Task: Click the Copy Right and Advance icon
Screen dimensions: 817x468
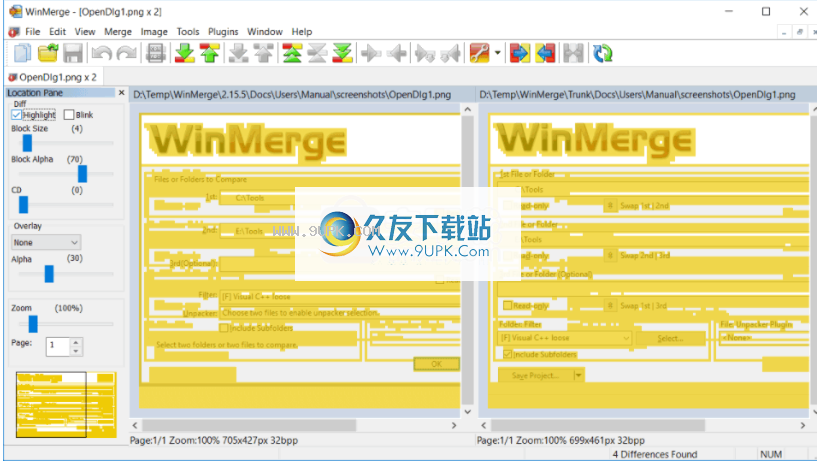Action: point(425,53)
